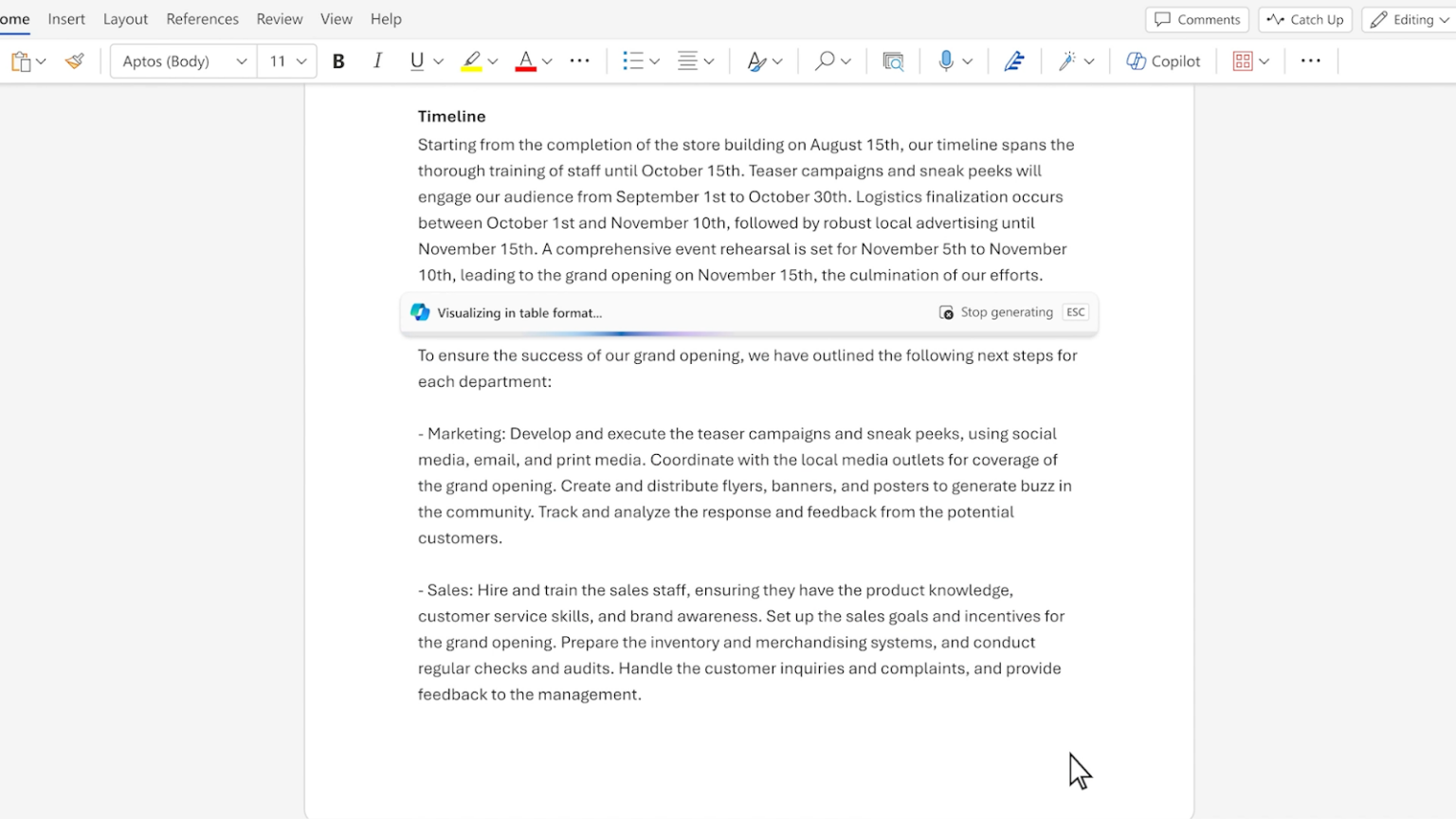Toggle bold formatting
This screenshot has width=1456, height=819.
tap(338, 61)
